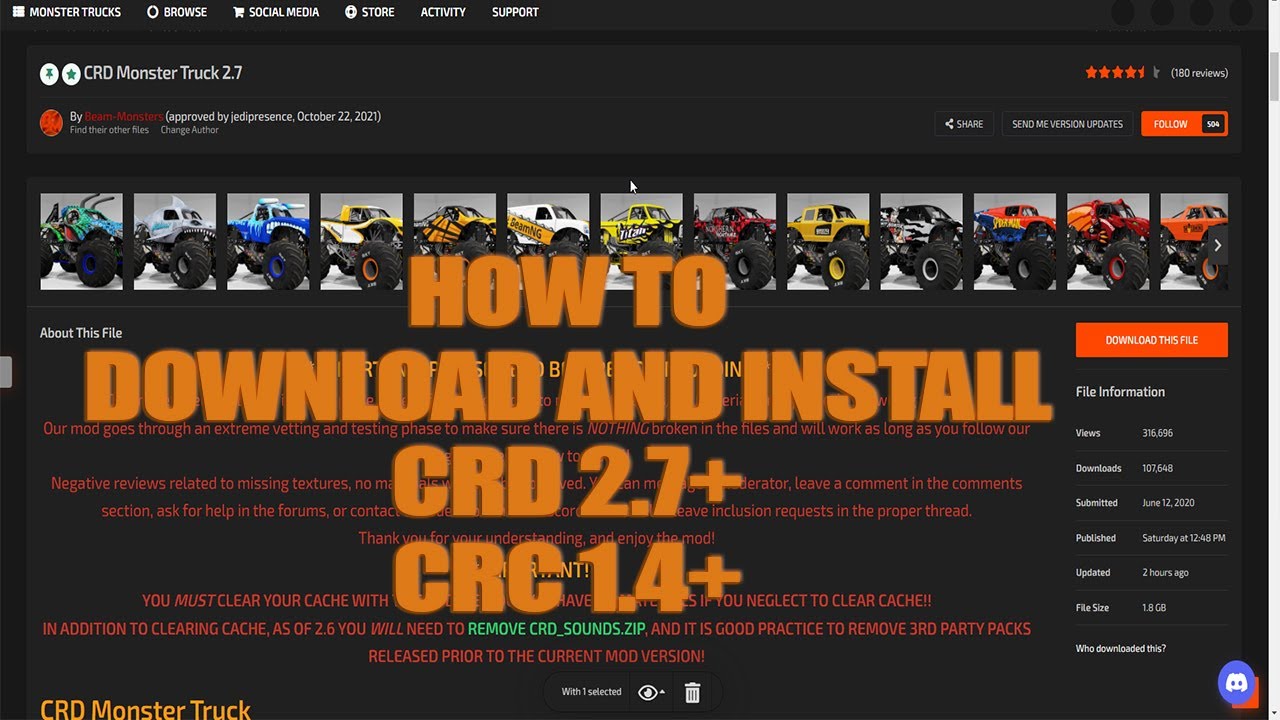The width and height of the screenshot is (1280, 720).
Task: Open the Beam-Monsters author avatar
Action: [51, 122]
